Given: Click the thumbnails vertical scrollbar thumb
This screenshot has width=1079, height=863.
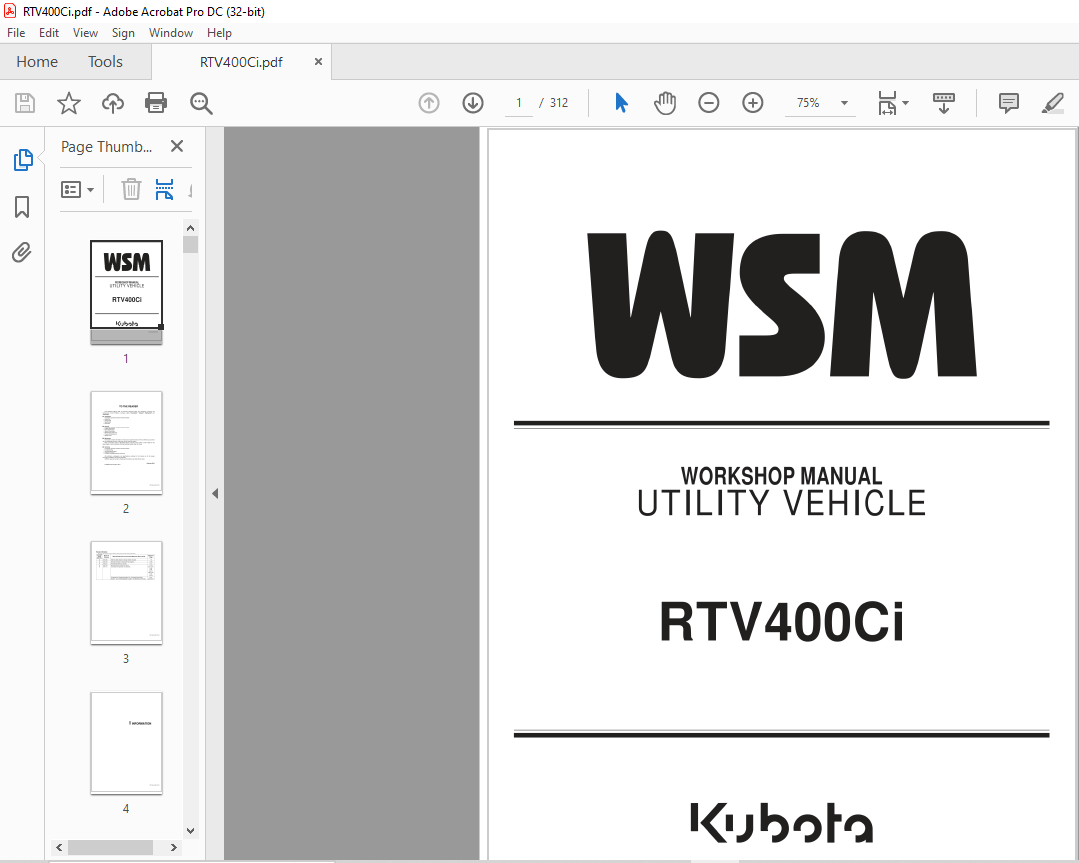Looking at the screenshot, I should [191, 244].
